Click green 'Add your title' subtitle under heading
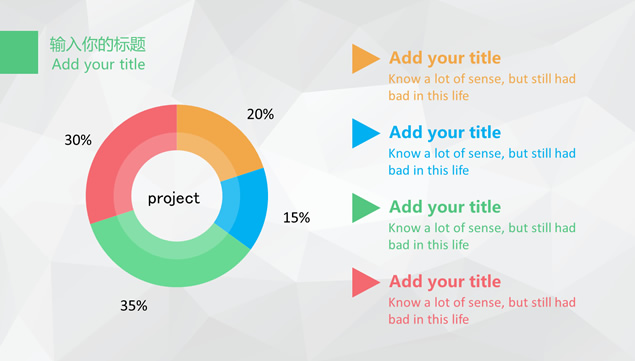 98,64
